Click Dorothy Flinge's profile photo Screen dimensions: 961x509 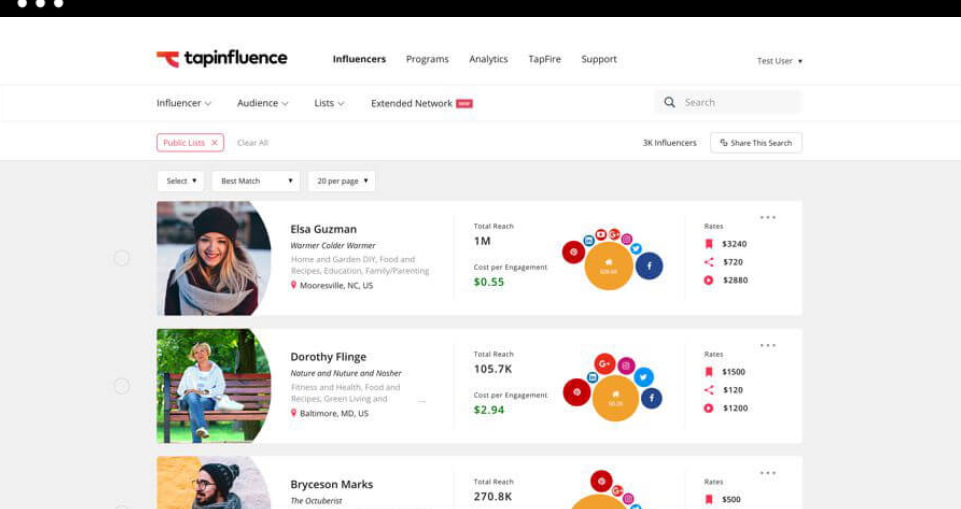pyautogui.click(x=214, y=386)
